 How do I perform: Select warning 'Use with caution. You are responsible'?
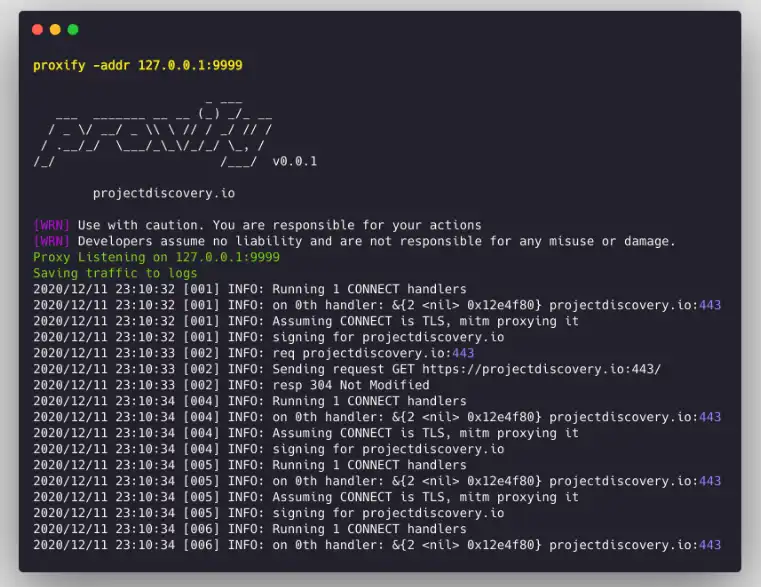(x=257, y=225)
